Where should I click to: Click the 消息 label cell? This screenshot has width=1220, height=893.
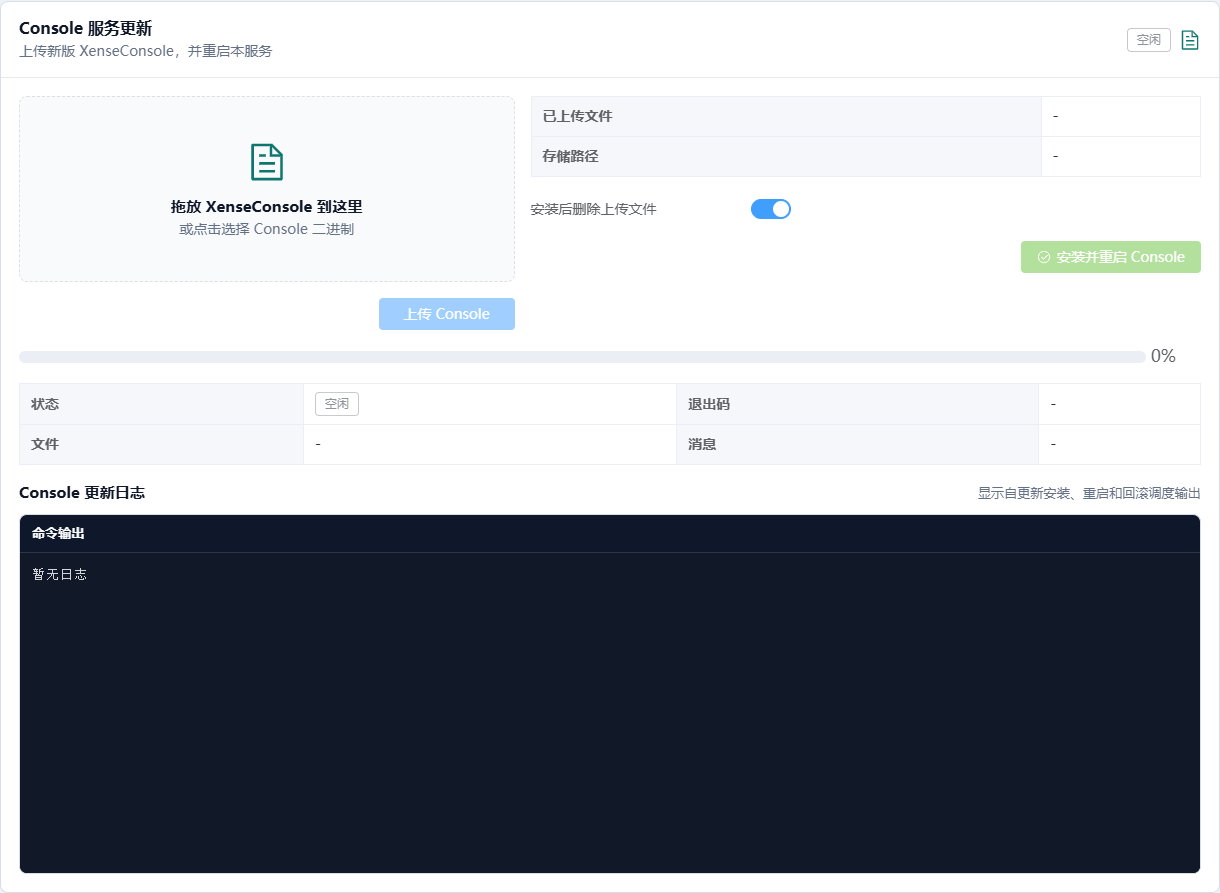857,444
